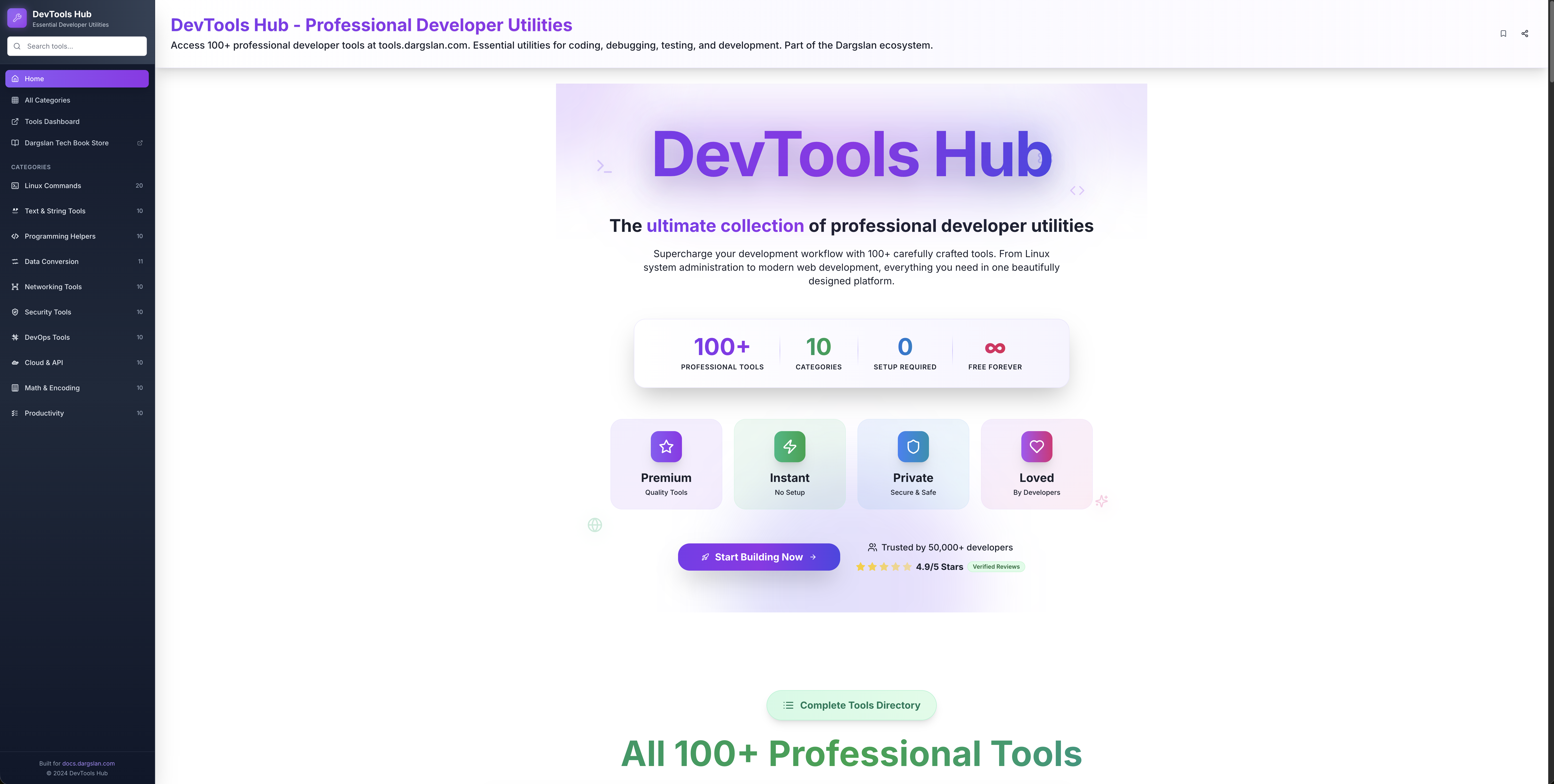Click the Instant lightning bolt icon
The image size is (1554, 784).
789,446
